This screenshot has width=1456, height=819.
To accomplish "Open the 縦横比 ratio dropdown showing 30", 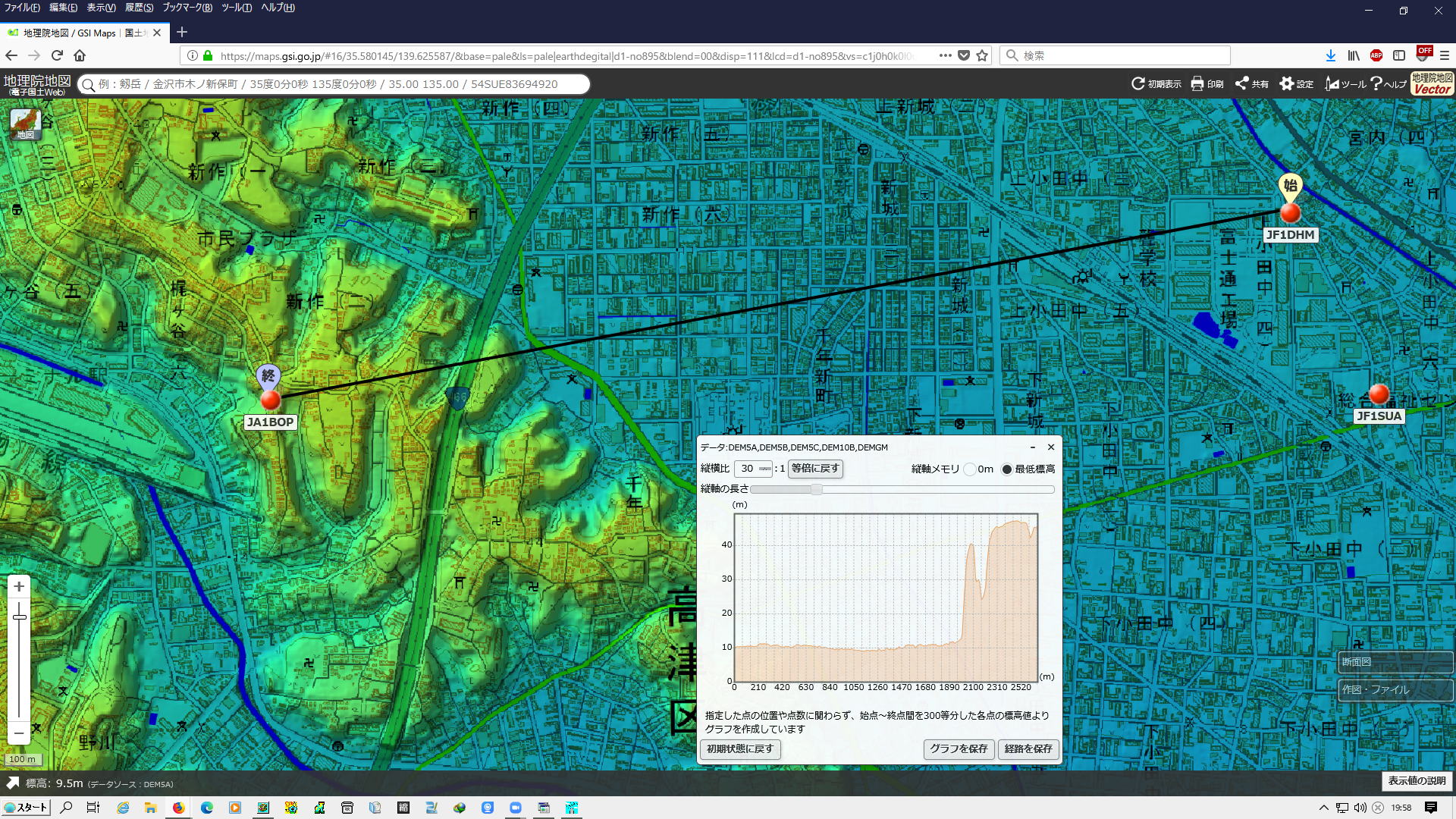I will (754, 469).
